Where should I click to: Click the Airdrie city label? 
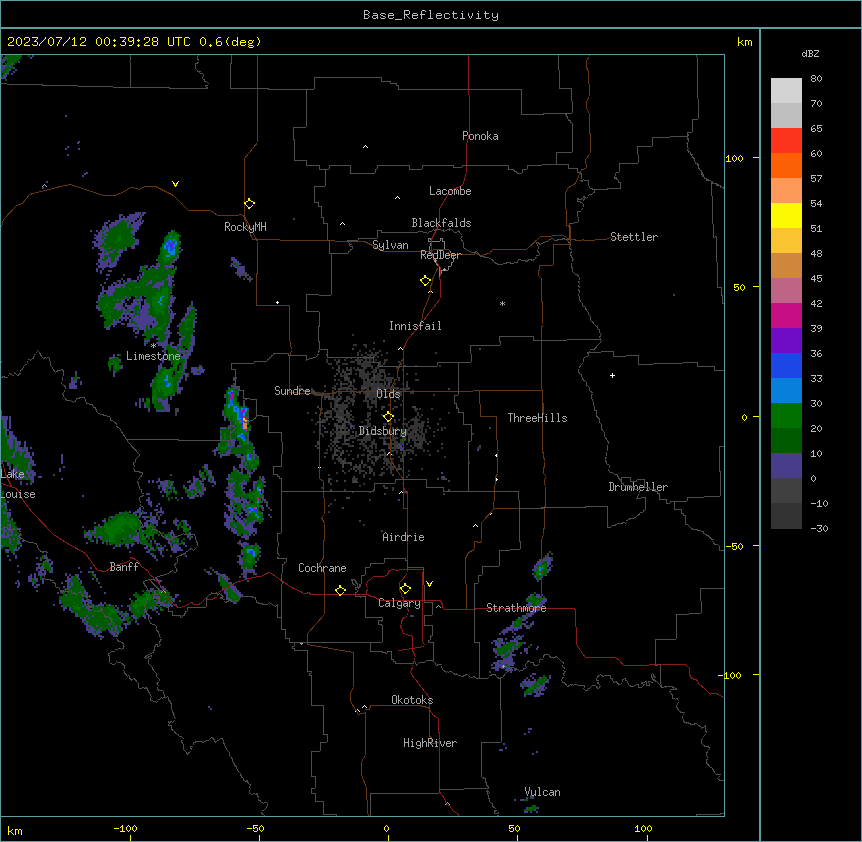click(x=403, y=537)
